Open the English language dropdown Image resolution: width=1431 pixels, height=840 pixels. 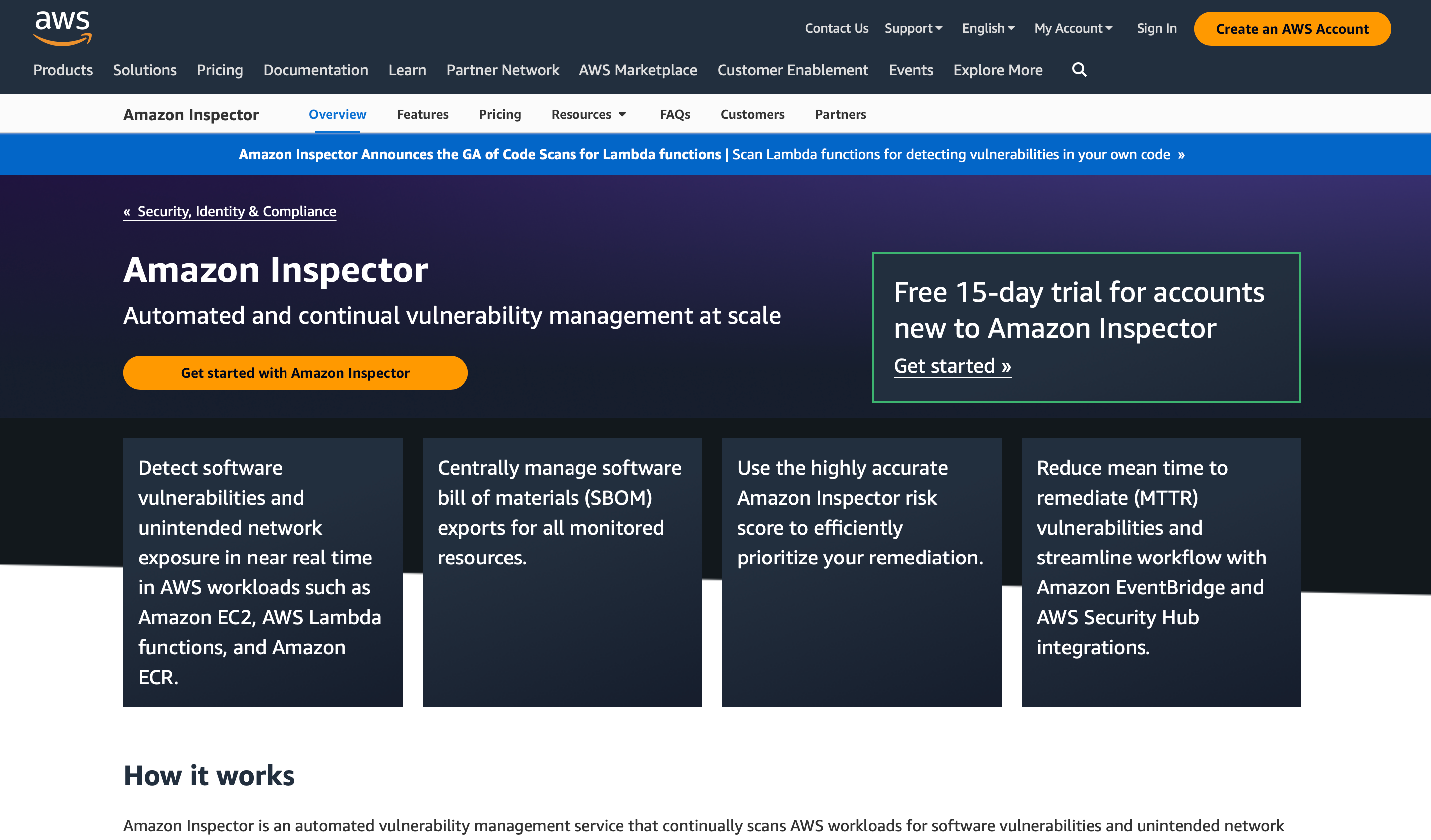tap(988, 28)
